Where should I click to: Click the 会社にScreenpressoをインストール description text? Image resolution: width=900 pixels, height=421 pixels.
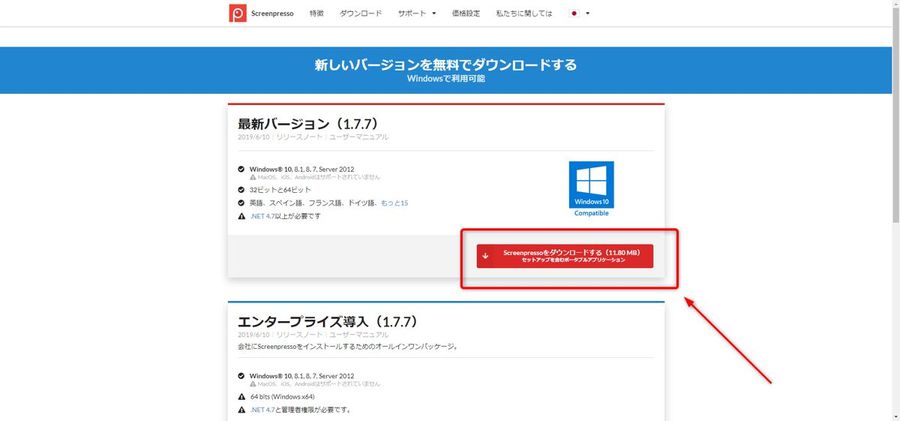pos(347,347)
